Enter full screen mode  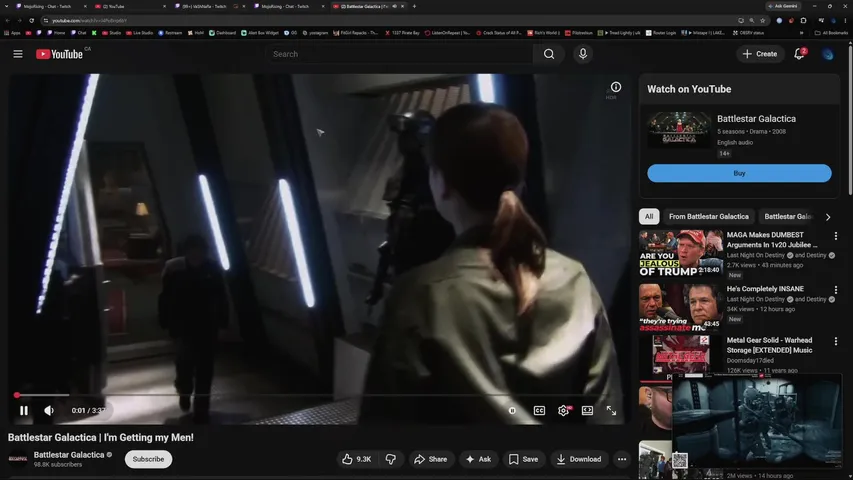coord(611,410)
